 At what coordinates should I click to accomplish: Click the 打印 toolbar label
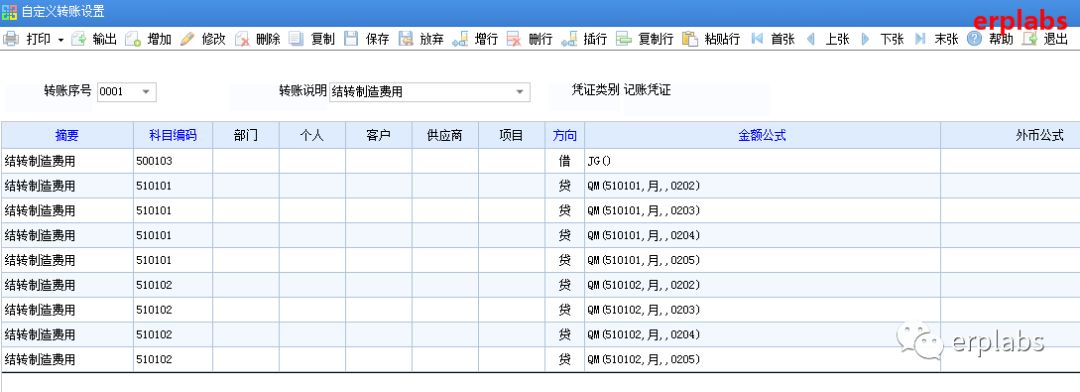pyautogui.click(x=39, y=40)
